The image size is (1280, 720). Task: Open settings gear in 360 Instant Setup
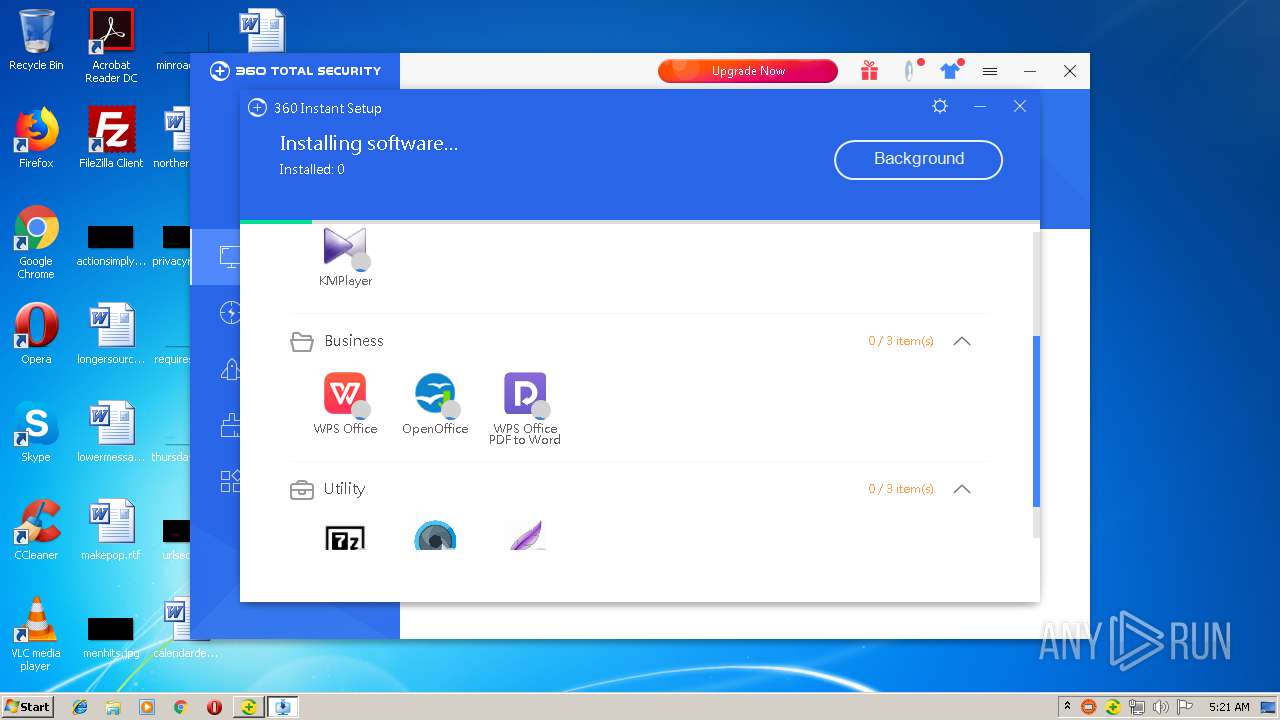pyautogui.click(x=939, y=106)
